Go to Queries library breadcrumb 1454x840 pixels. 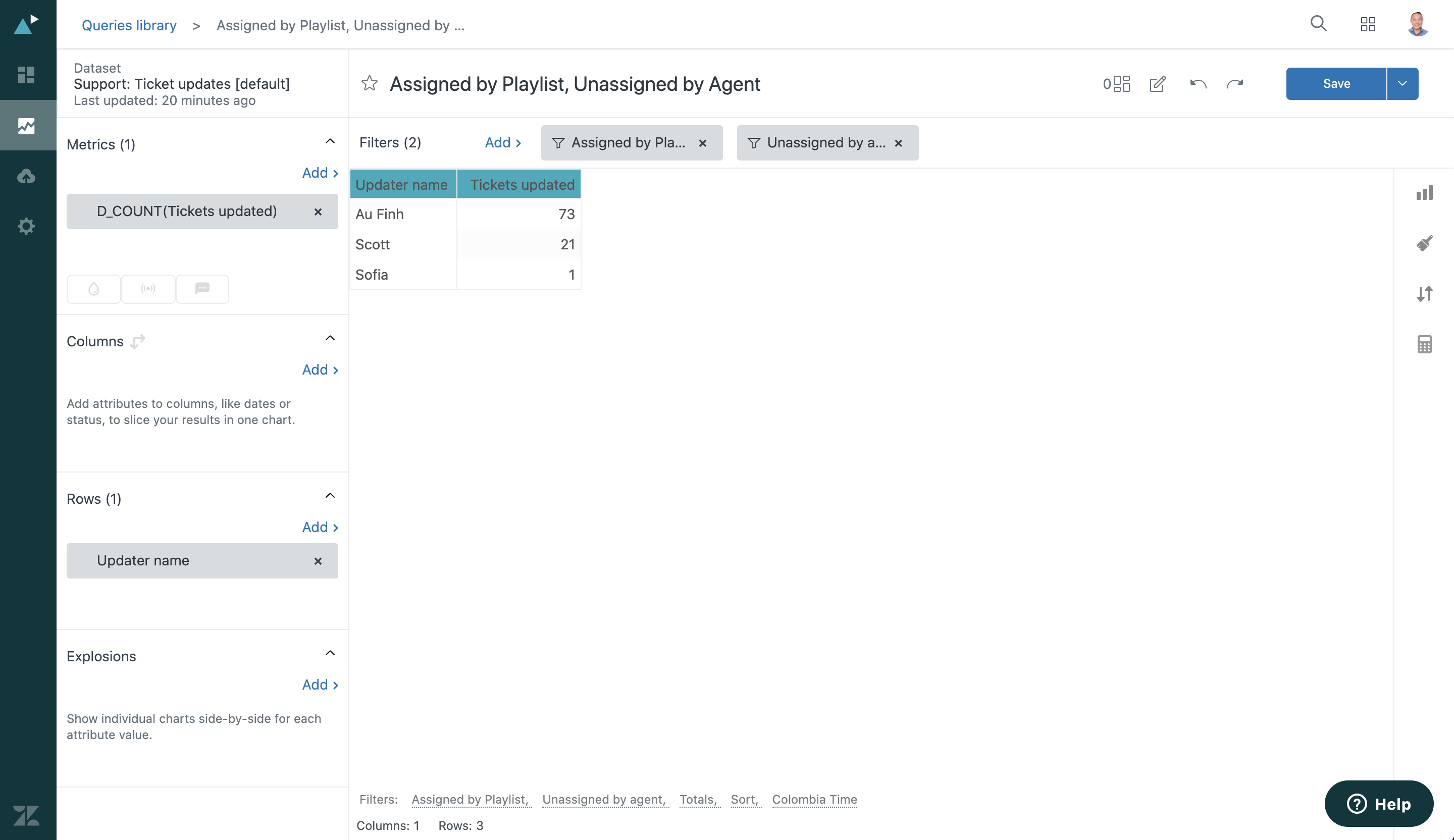point(129,25)
